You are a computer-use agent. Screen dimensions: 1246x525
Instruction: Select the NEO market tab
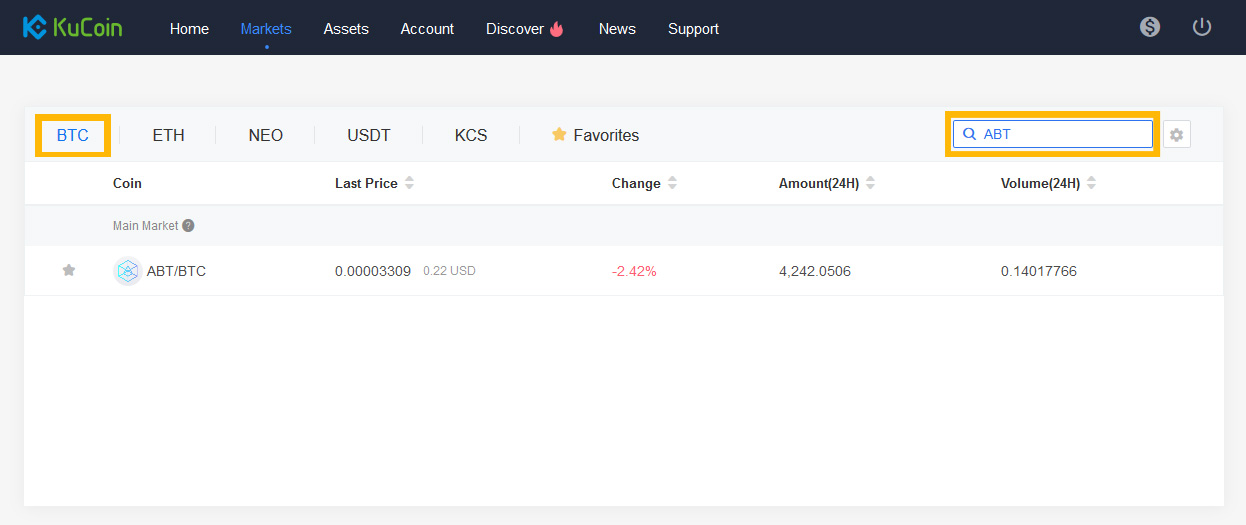click(x=266, y=135)
